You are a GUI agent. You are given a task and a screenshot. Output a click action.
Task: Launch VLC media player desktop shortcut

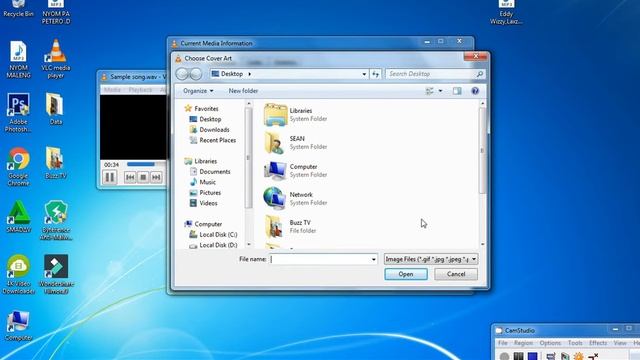pos(56,58)
